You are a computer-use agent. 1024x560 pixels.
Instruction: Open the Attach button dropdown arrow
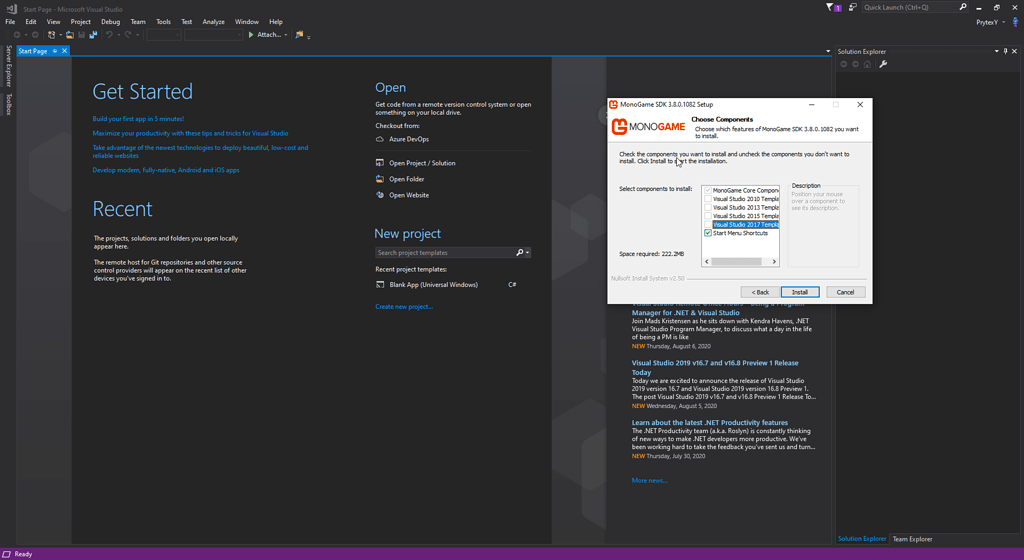[x=285, y=35]
